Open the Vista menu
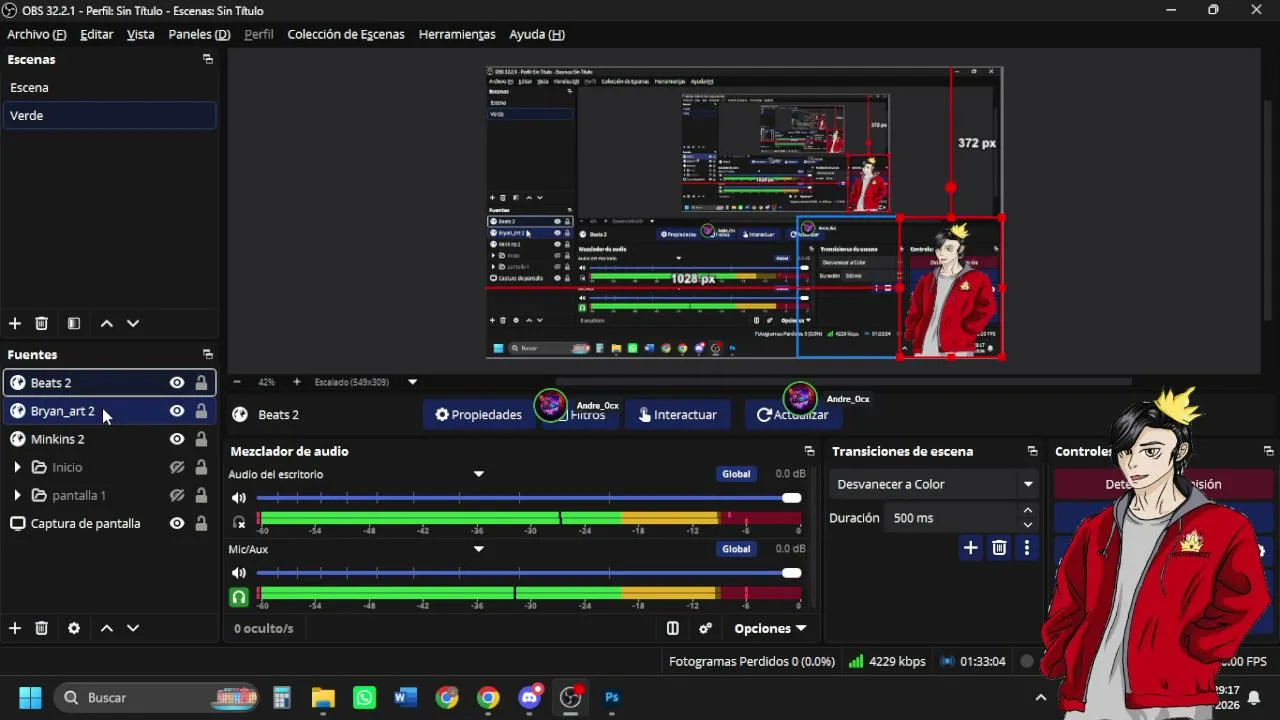Image resolution: width=1280 pixels, height=720 pixels. 141,34
